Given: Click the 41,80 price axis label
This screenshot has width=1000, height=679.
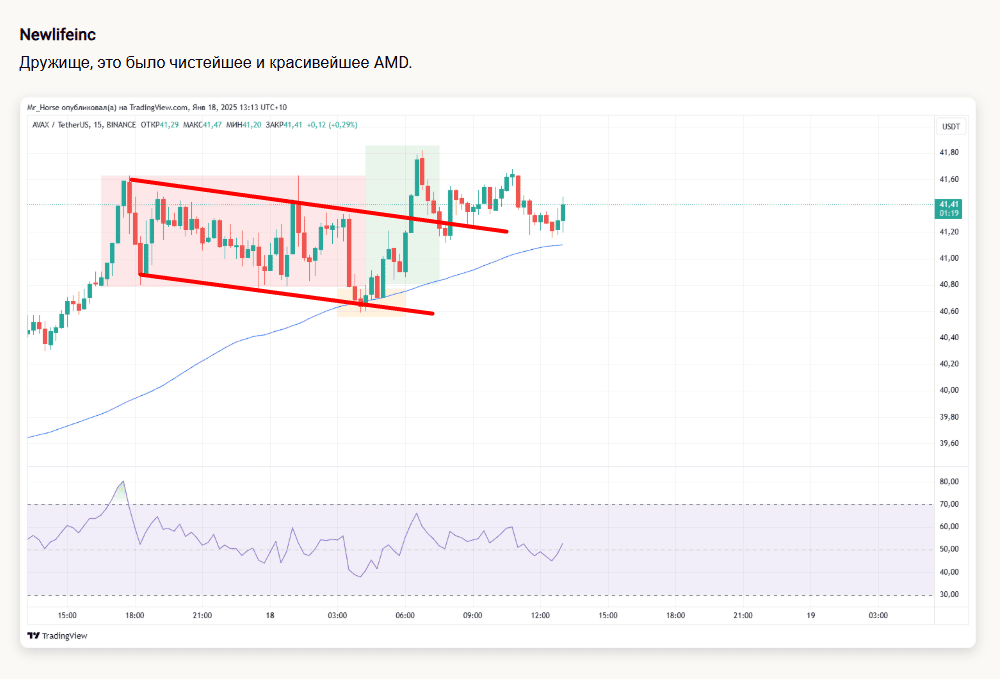Looking at the screenshot, I should (x=949, y=153).
